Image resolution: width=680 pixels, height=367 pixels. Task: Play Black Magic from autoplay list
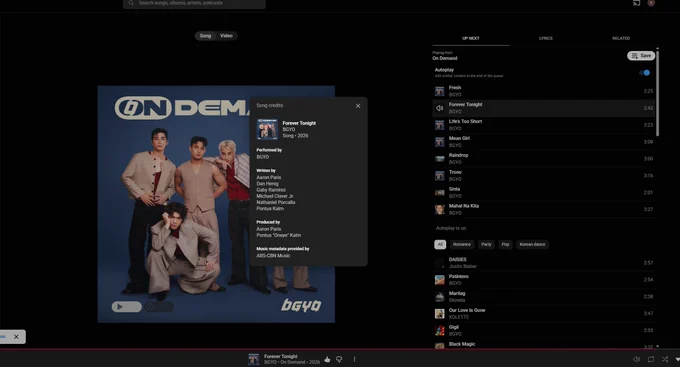544,344
